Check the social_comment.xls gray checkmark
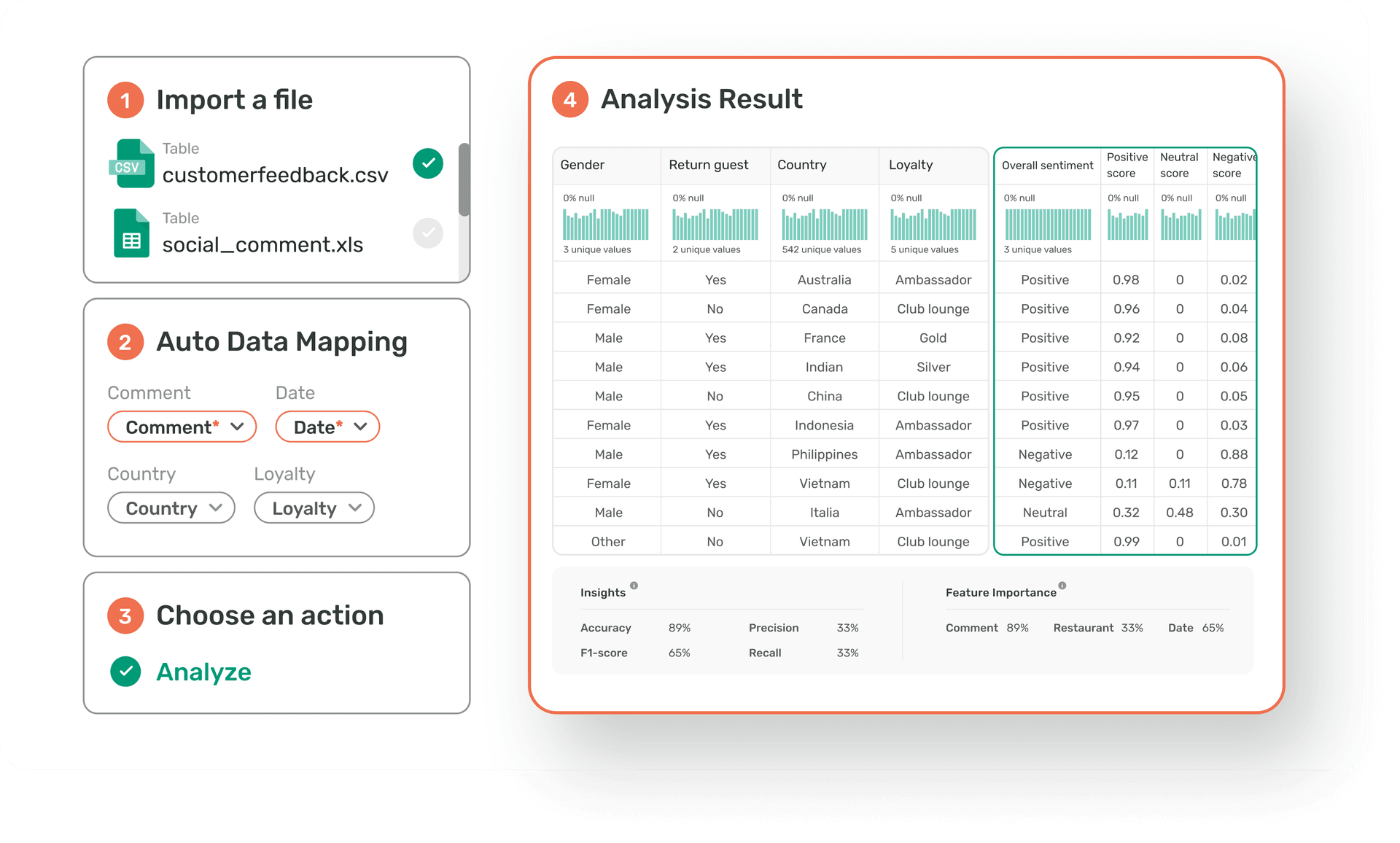This screenshot has height=843, width=1400. (428, 233)
